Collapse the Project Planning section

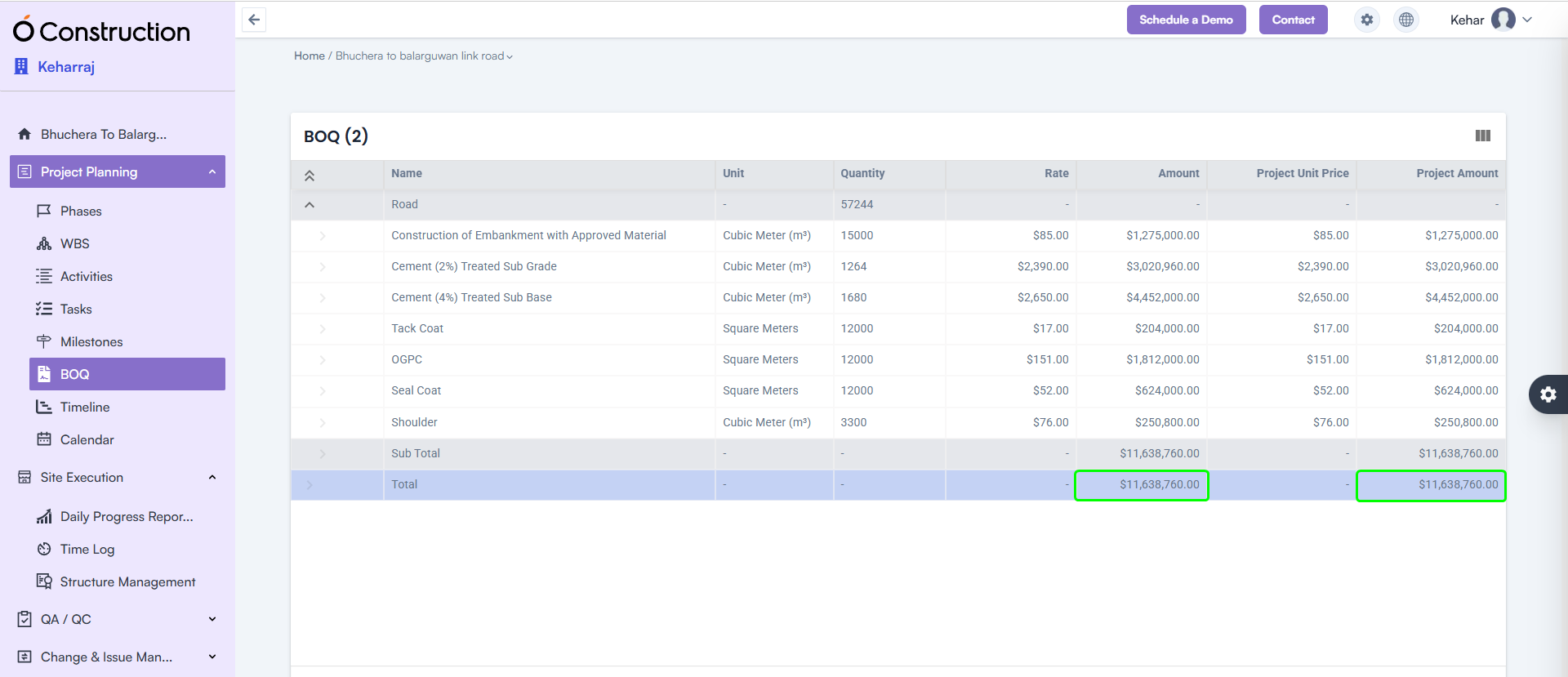point(212,171)
